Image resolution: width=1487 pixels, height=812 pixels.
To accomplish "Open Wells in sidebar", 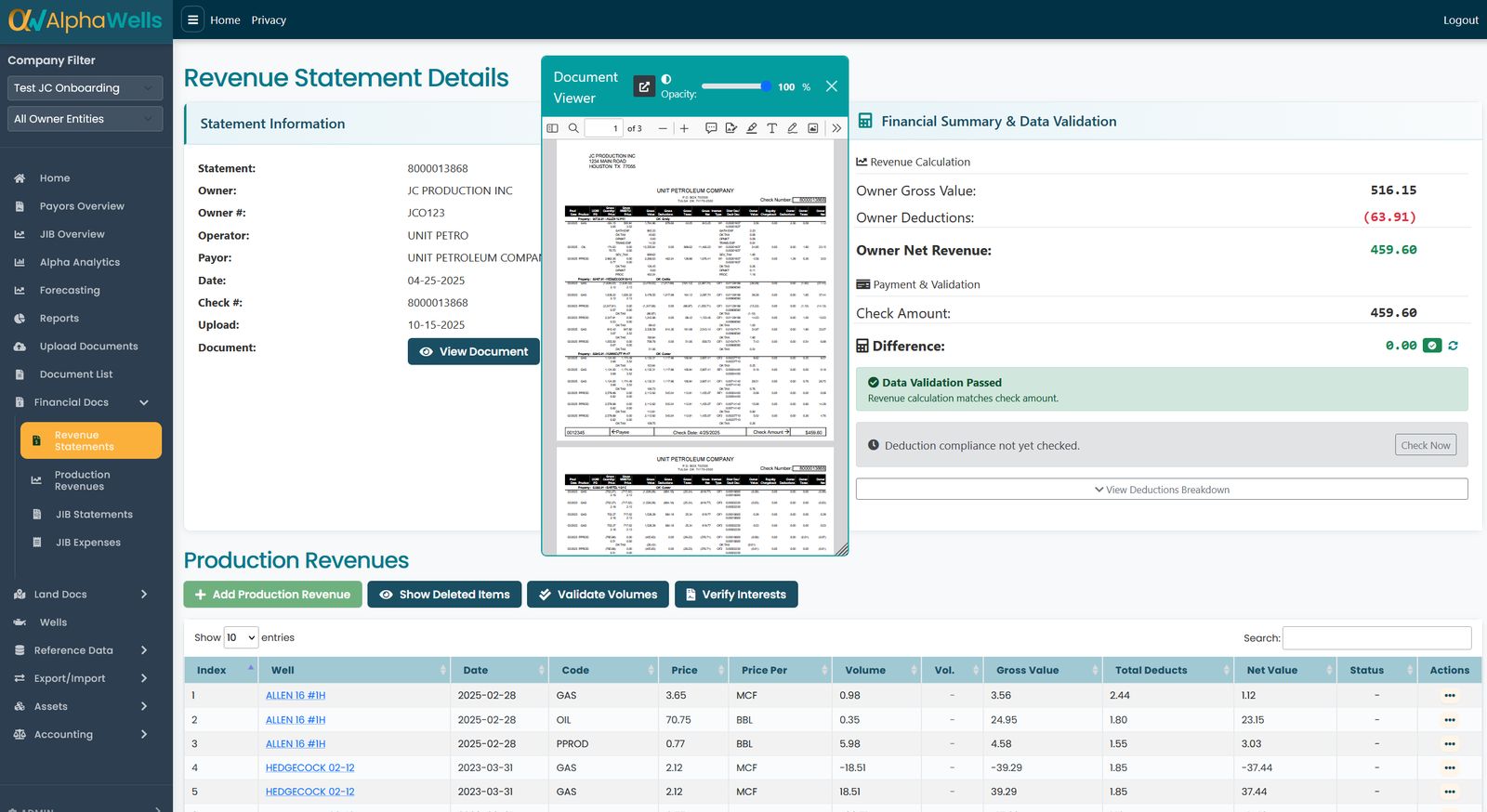I will click(53, 622).
